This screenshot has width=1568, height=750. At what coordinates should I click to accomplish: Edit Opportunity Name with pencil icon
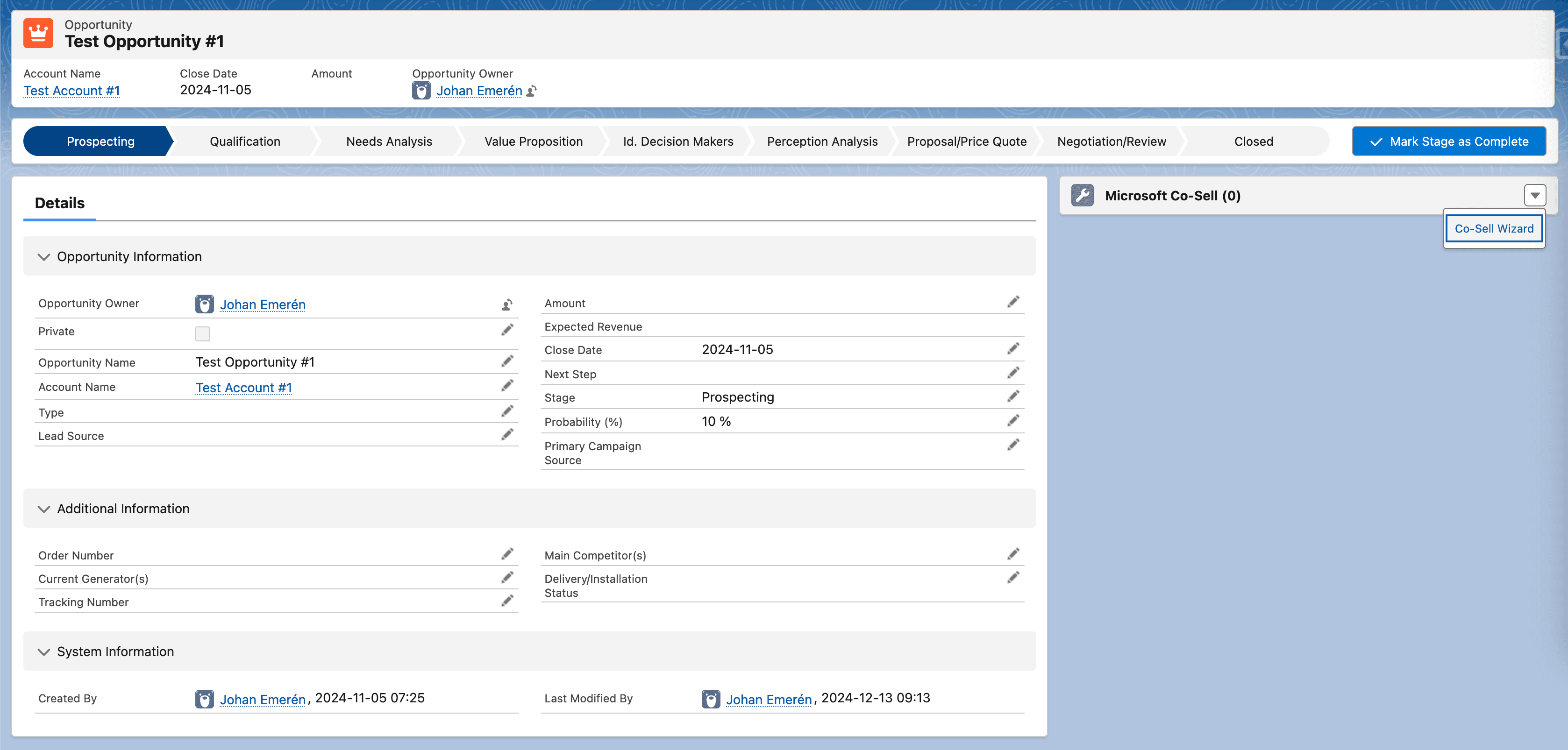point(507,361)
